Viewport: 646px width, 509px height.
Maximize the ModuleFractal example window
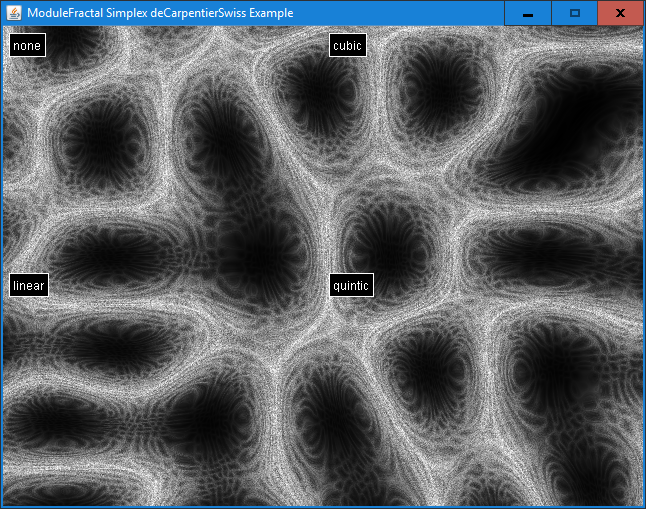pos(574,13)
